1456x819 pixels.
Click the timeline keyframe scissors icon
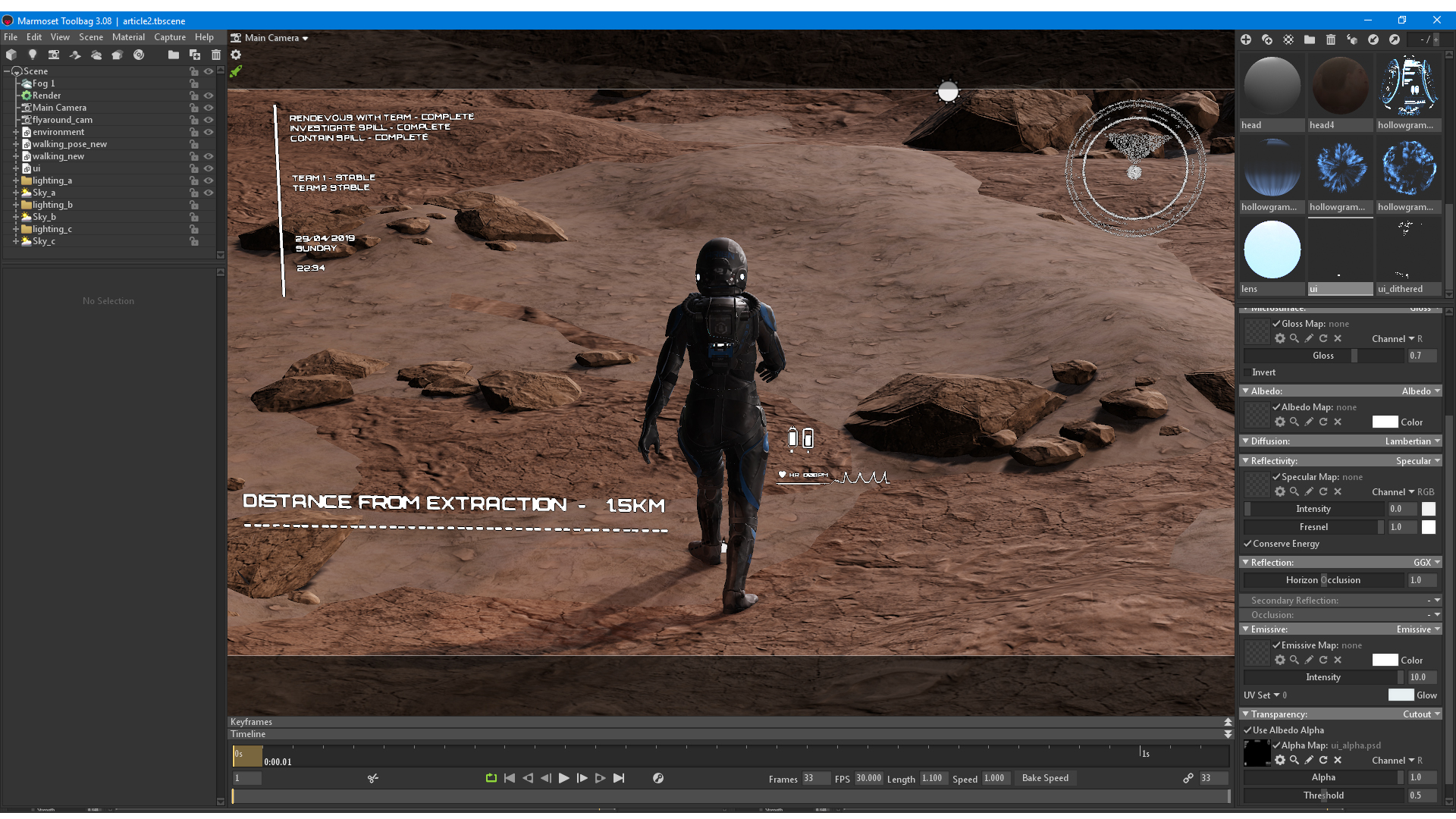[x=373, y=779]
